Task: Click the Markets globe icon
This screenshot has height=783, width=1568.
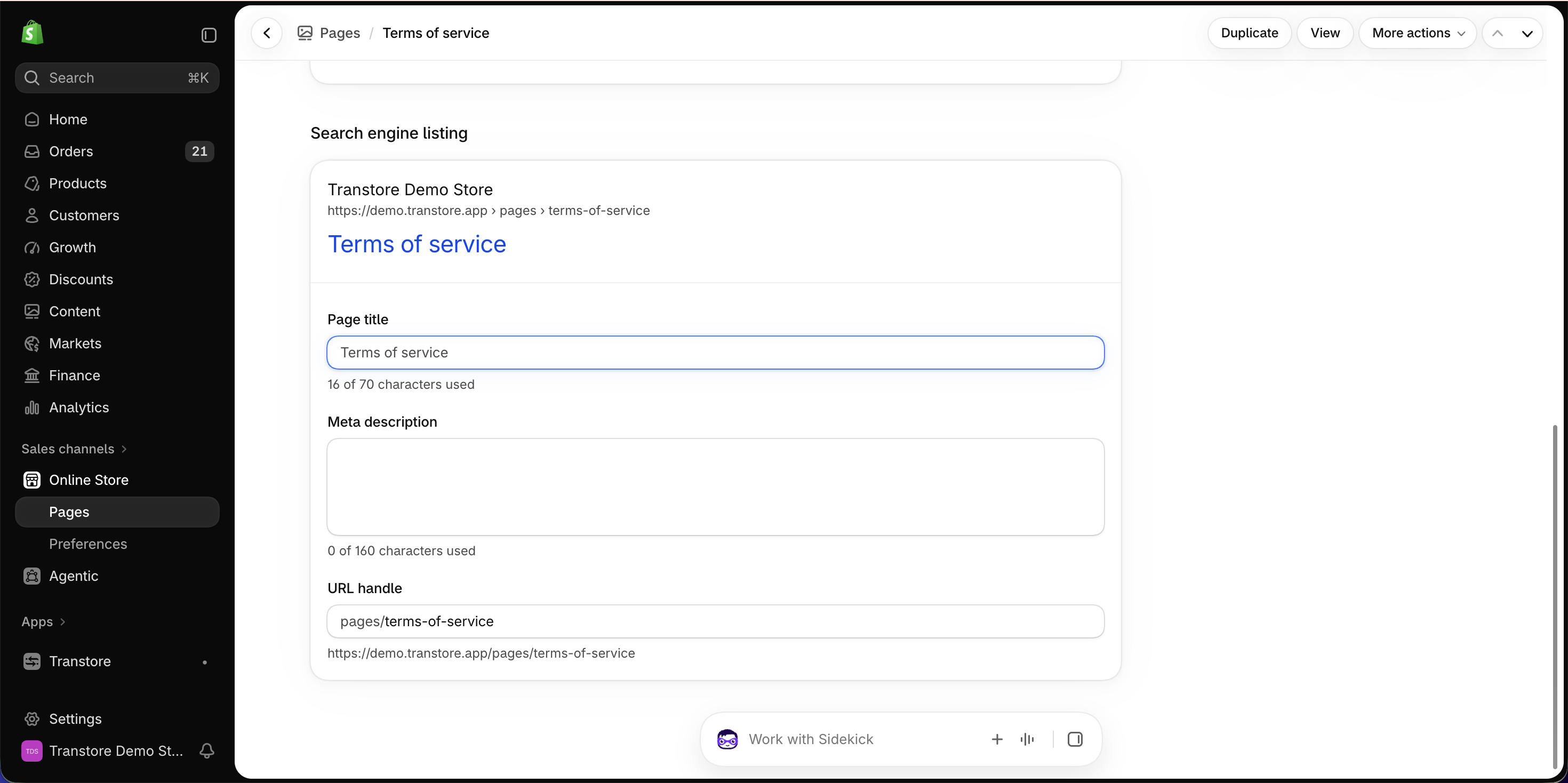Action: [31, 343]
